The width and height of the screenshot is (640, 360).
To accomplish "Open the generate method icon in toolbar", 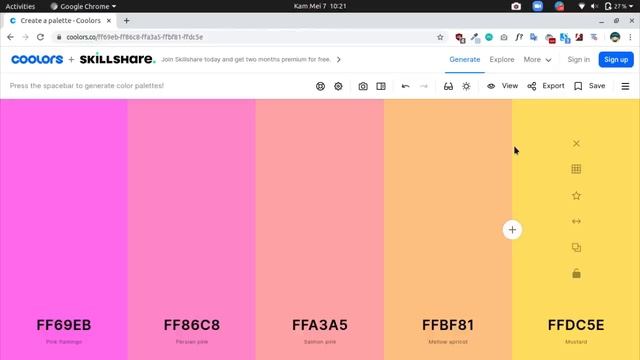I will click(x=320, y=86).
